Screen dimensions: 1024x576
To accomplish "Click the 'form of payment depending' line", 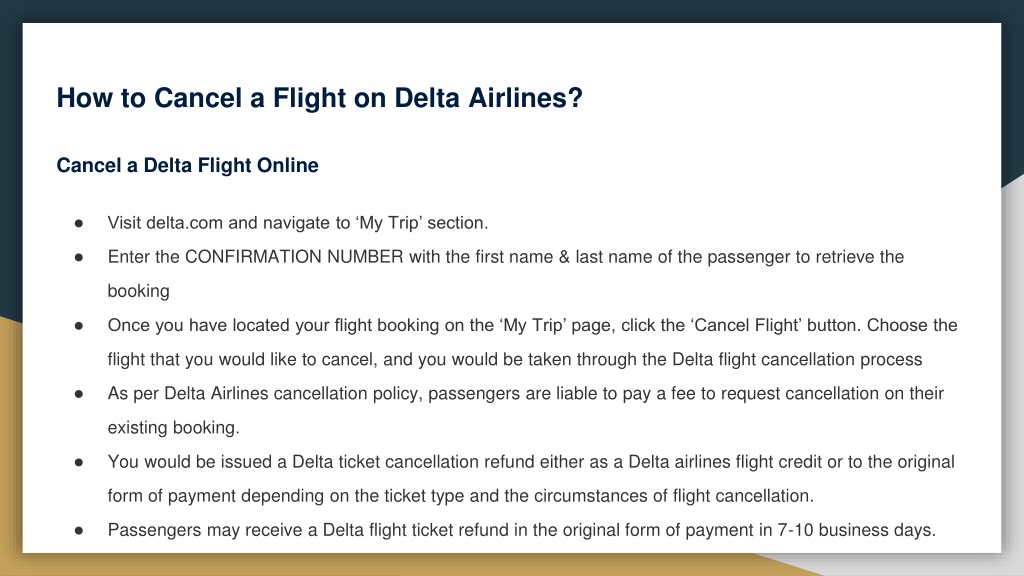I will click(460, 496).
